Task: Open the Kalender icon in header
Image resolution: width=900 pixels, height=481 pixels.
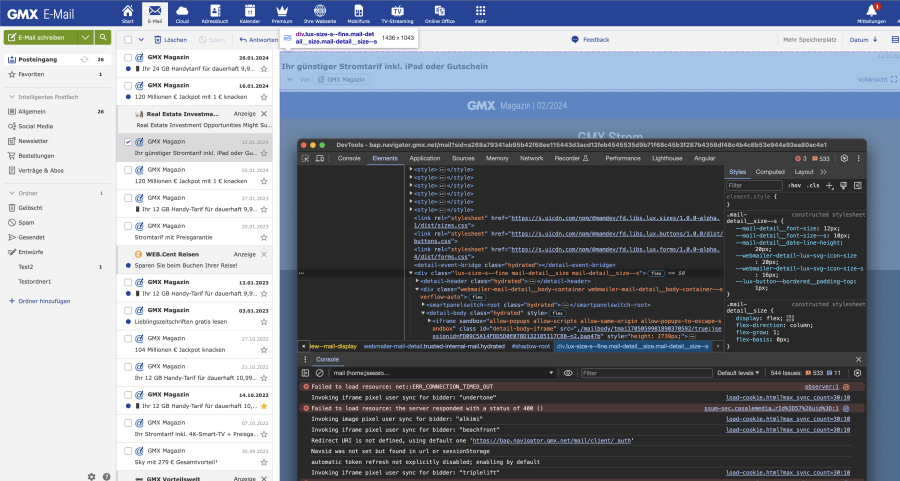Action: pos(249,13)
